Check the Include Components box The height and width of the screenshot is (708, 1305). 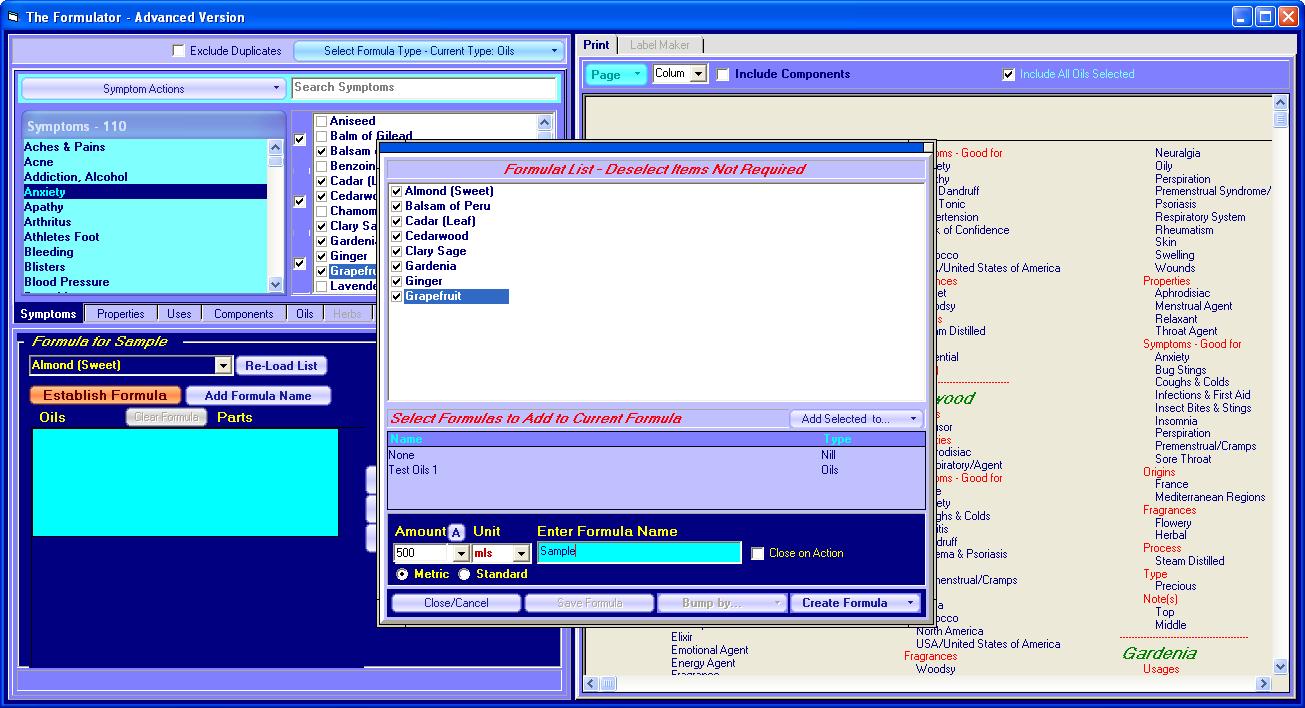pos(723,74)
